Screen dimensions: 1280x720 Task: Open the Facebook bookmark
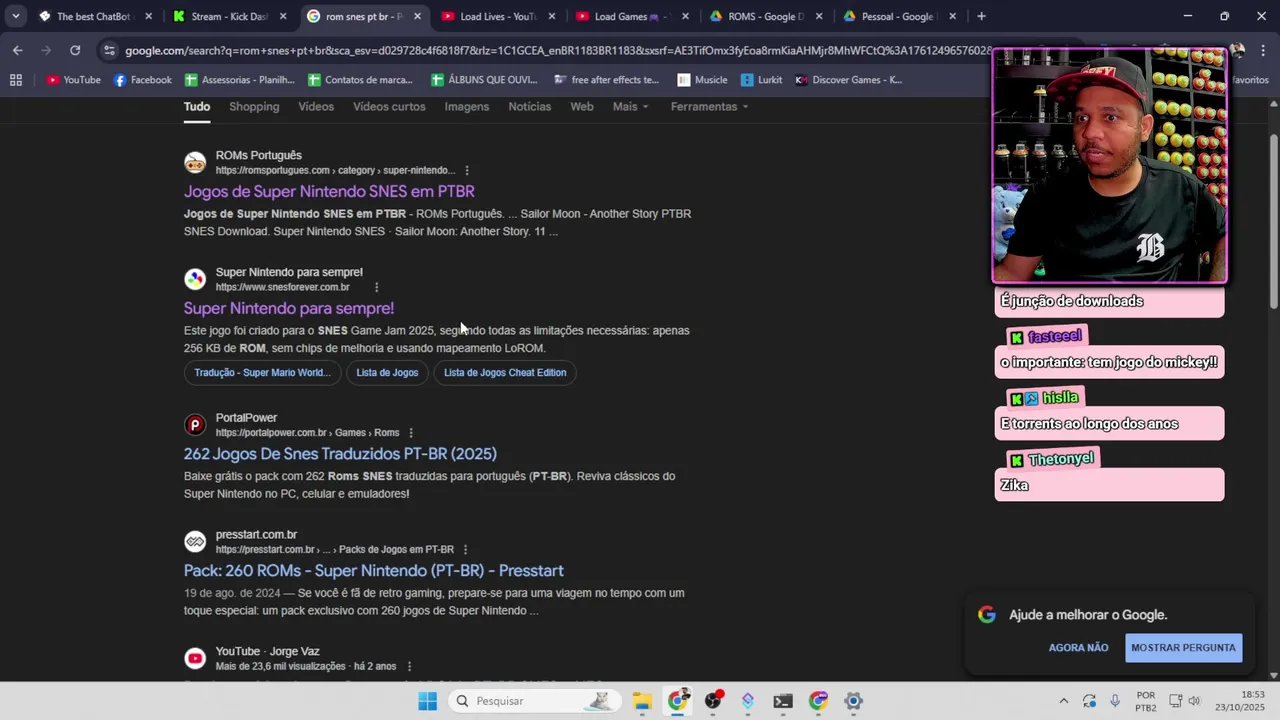coord(142,80)
